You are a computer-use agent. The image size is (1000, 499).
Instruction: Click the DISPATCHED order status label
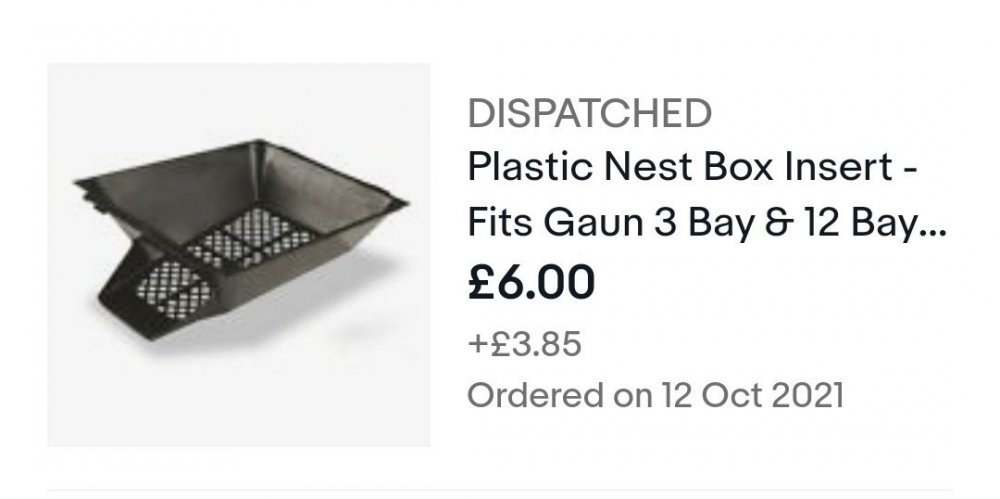(x=589, y=113)
